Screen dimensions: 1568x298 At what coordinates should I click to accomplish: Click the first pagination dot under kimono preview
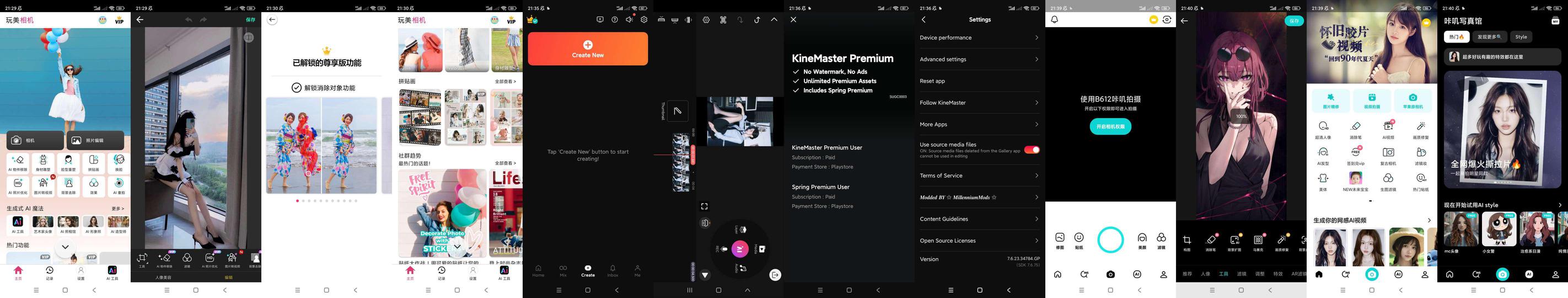pos(297,200)
